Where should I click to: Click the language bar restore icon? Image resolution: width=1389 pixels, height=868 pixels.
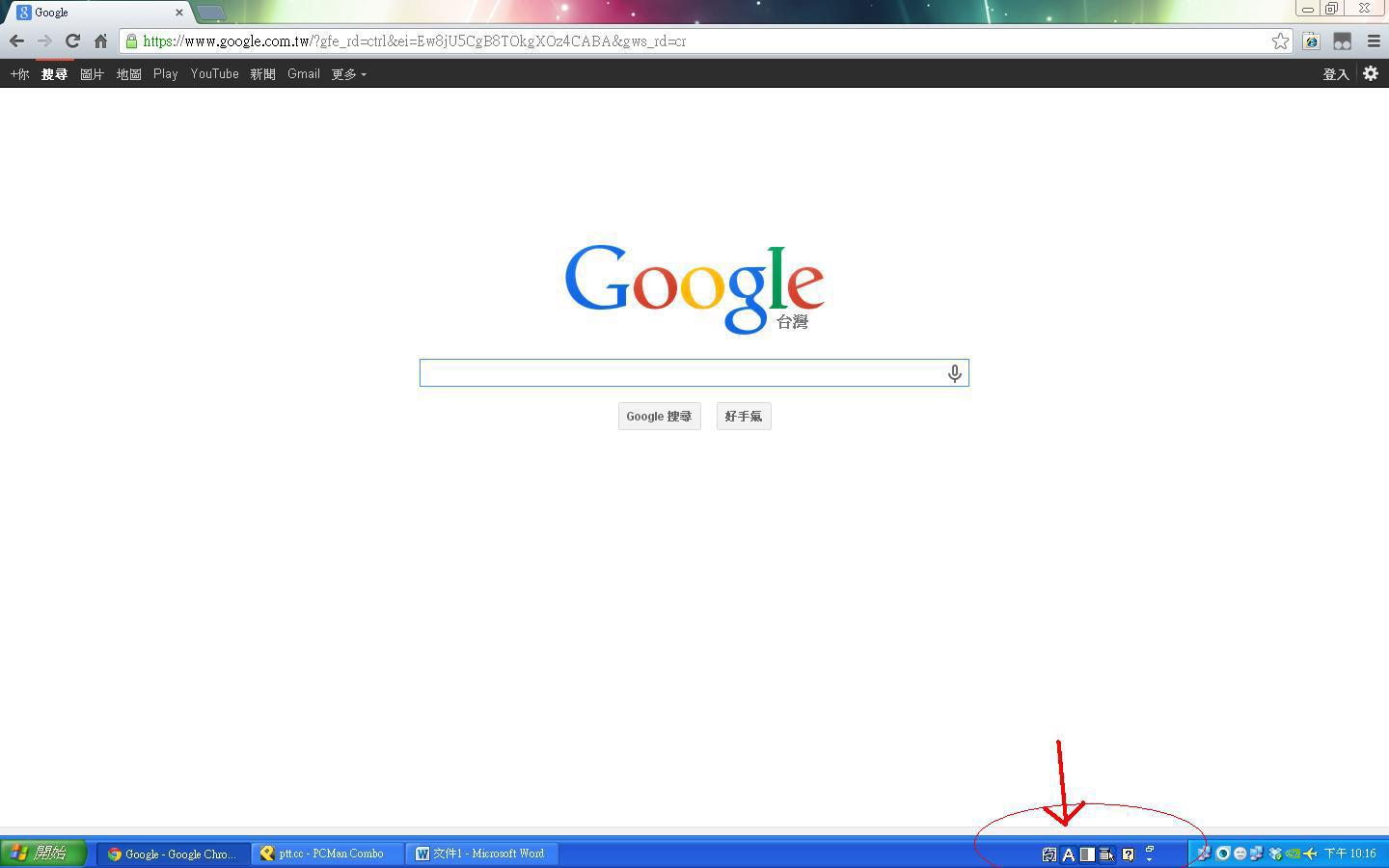(x=1149, y=849)
